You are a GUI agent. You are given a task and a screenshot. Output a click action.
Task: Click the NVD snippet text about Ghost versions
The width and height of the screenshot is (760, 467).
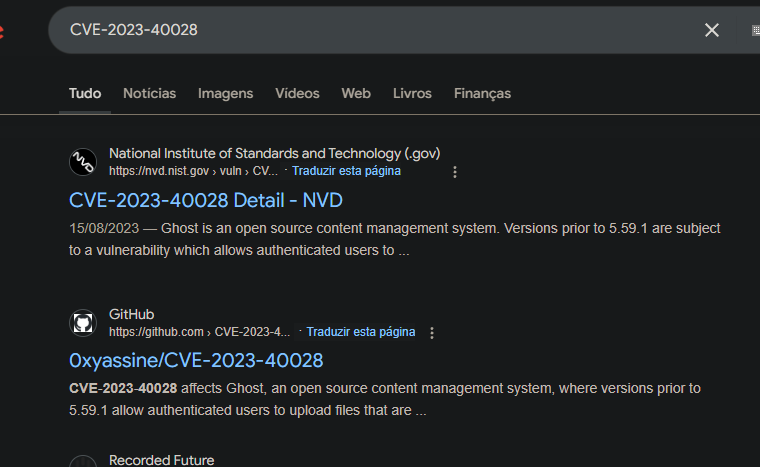coord(395,239)
